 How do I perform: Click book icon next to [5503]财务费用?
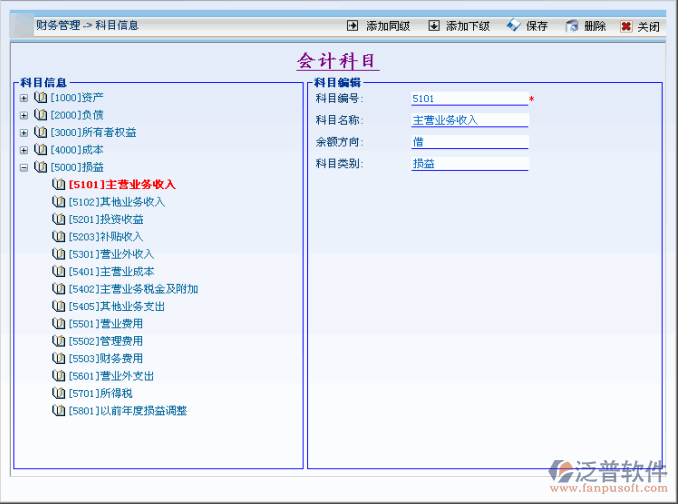point(59,358)
